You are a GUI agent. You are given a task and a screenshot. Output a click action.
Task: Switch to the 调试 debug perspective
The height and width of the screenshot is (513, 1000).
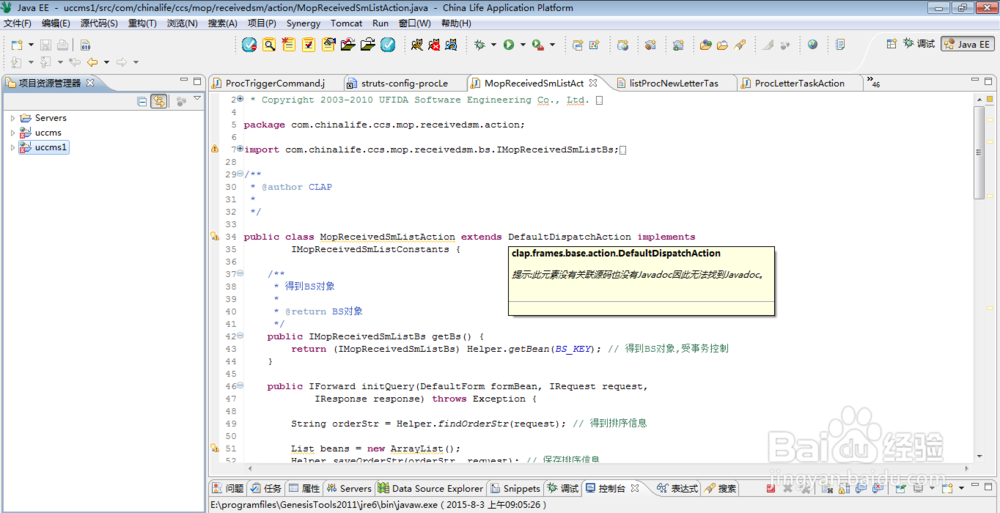(918, 44)
